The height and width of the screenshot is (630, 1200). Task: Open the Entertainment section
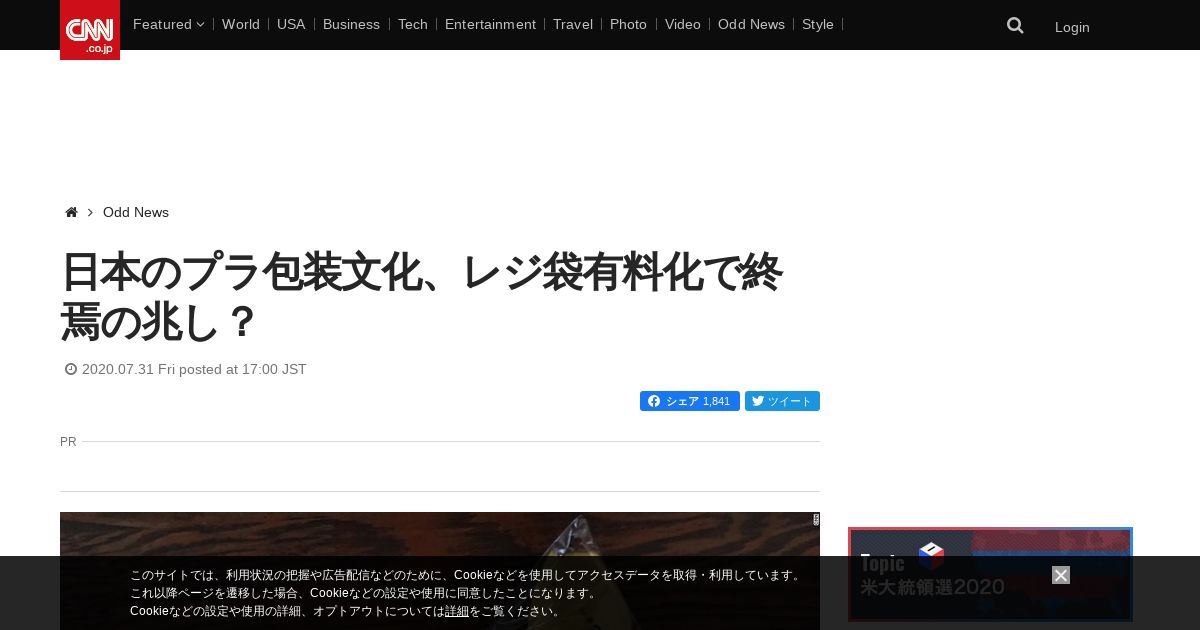490,24
